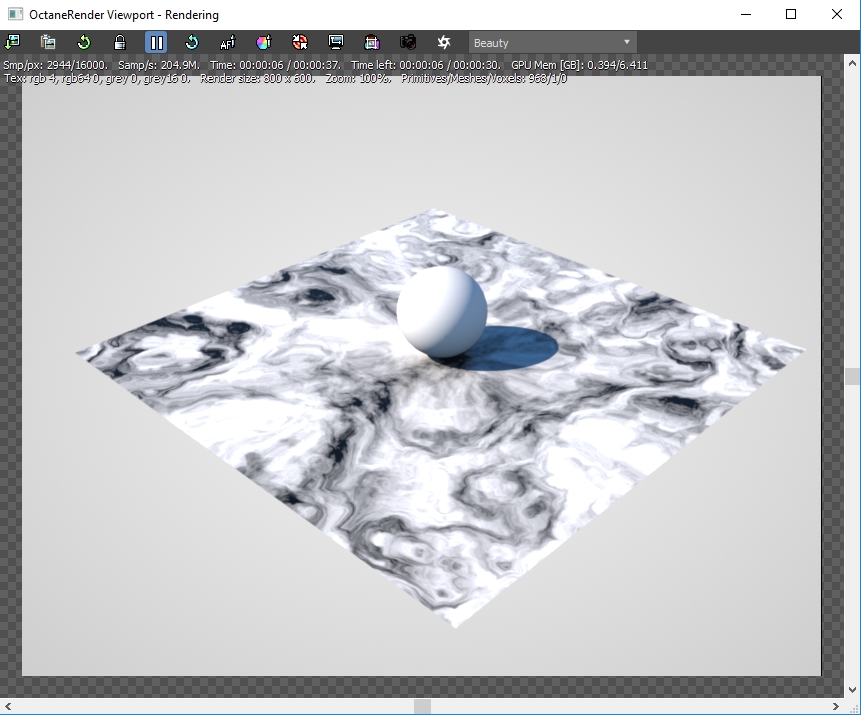
Task: Toggle the render region monitor icon
Action: click(x=336, y=42)
